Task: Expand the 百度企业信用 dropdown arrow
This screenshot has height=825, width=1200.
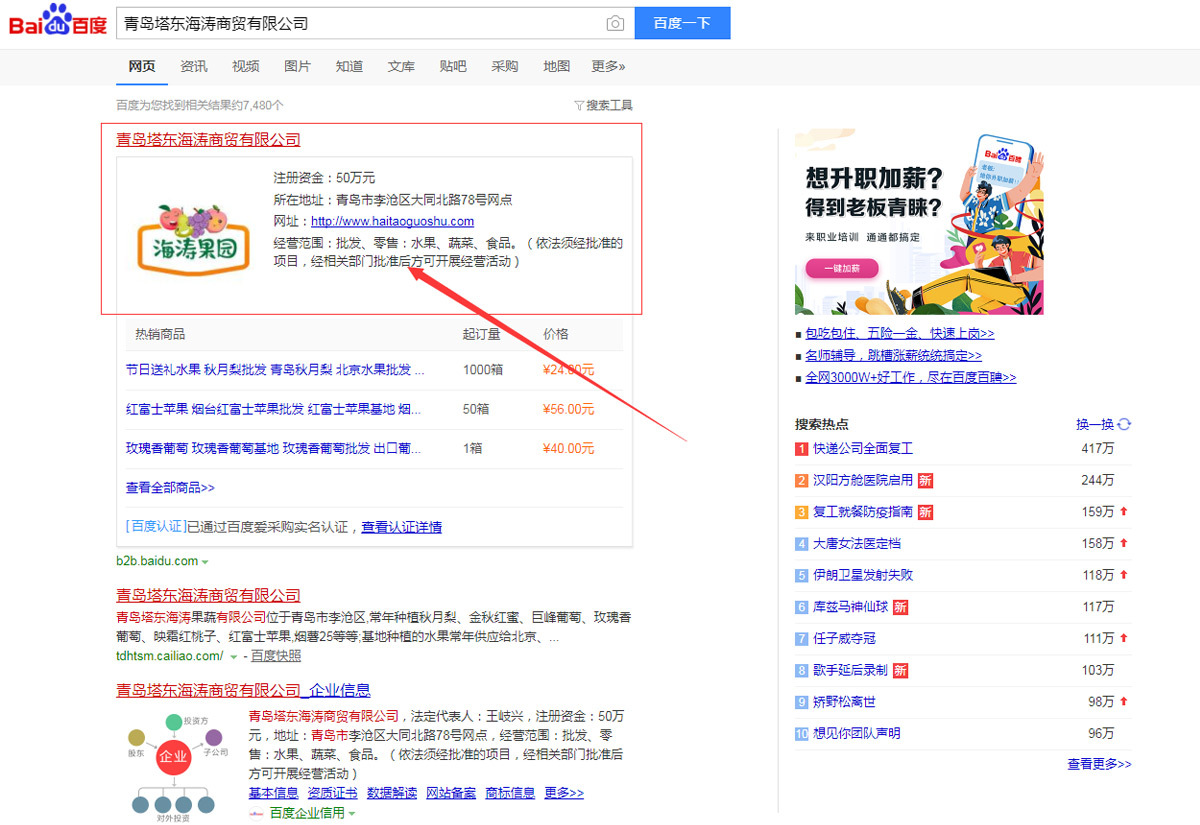Action: [x=352, y=814]
